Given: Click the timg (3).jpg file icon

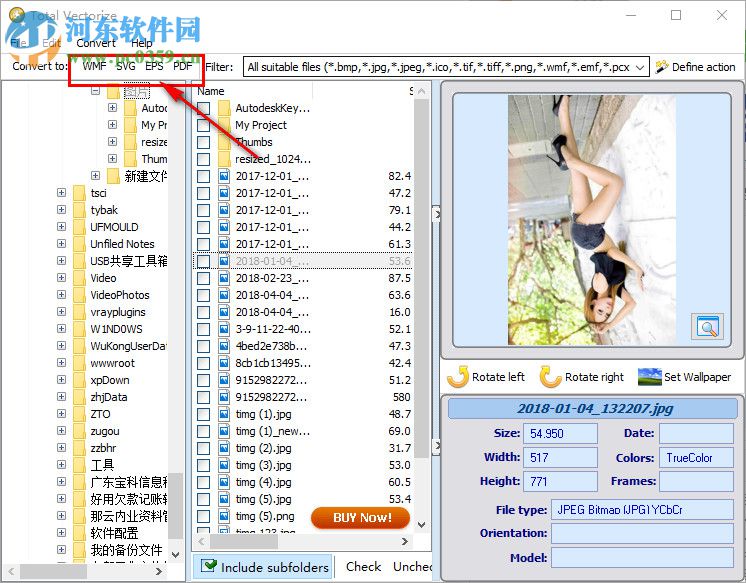Looking at the screenshot, I should (224, 465).
